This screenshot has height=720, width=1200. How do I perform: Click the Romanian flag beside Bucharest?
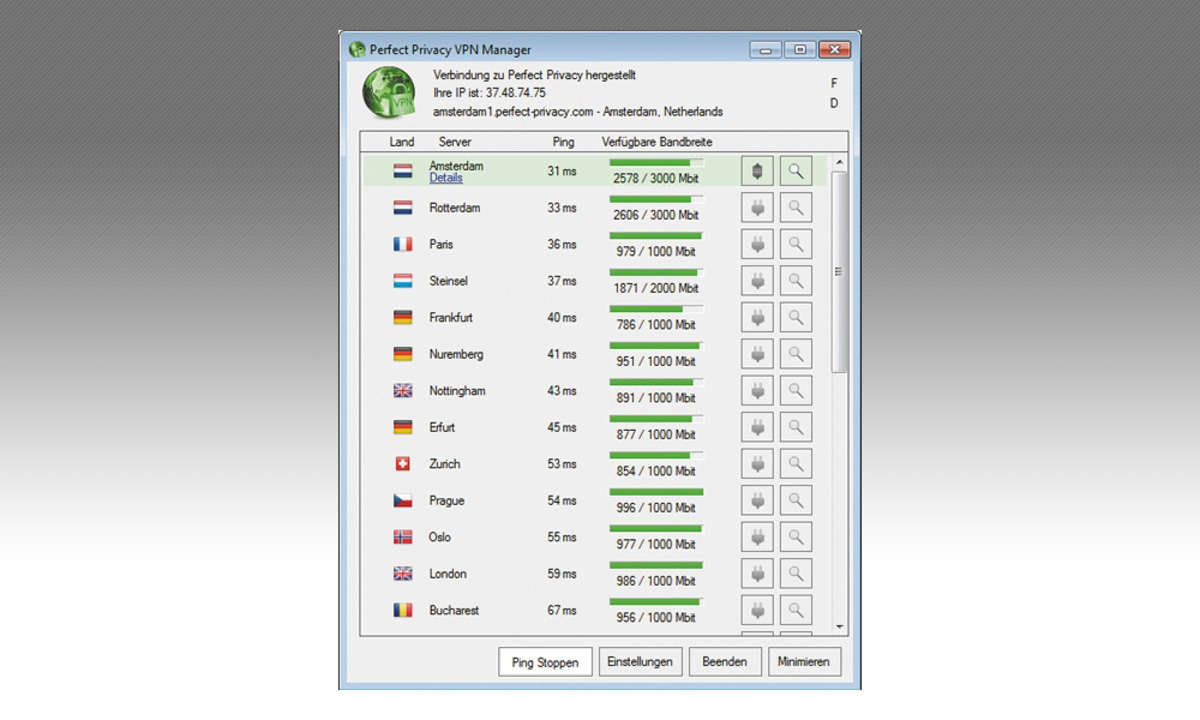(x=403, y=610)
